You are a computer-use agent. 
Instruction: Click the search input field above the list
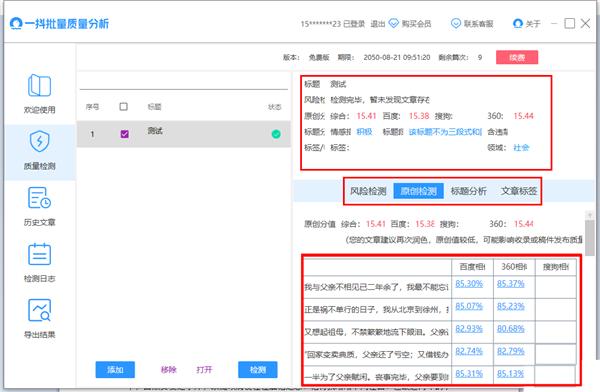[x=184, y=82]
